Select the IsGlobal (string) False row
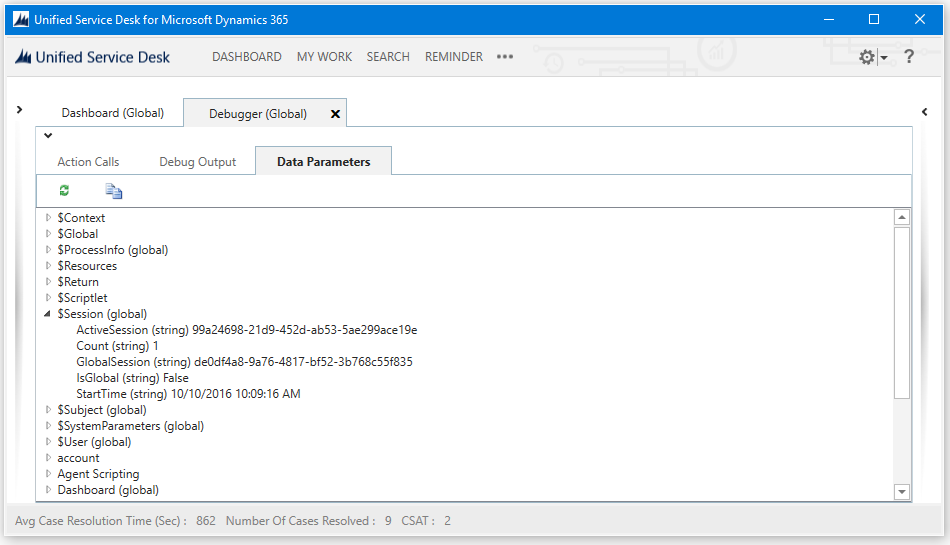This screenshot has width=950, height=545. tap(132, 378)
